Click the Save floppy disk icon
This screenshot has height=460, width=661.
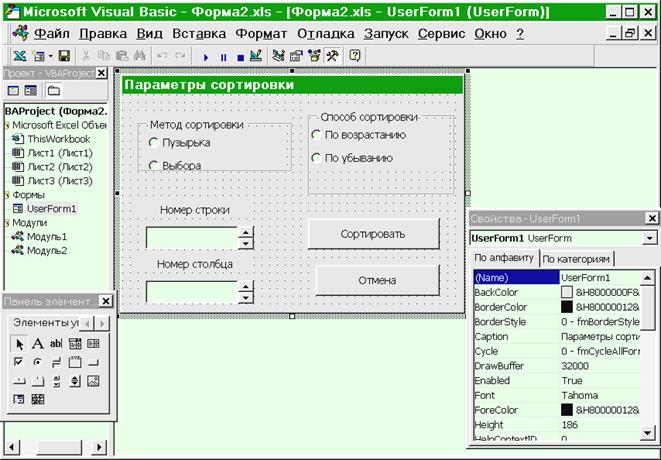click(x=64, y=56)
